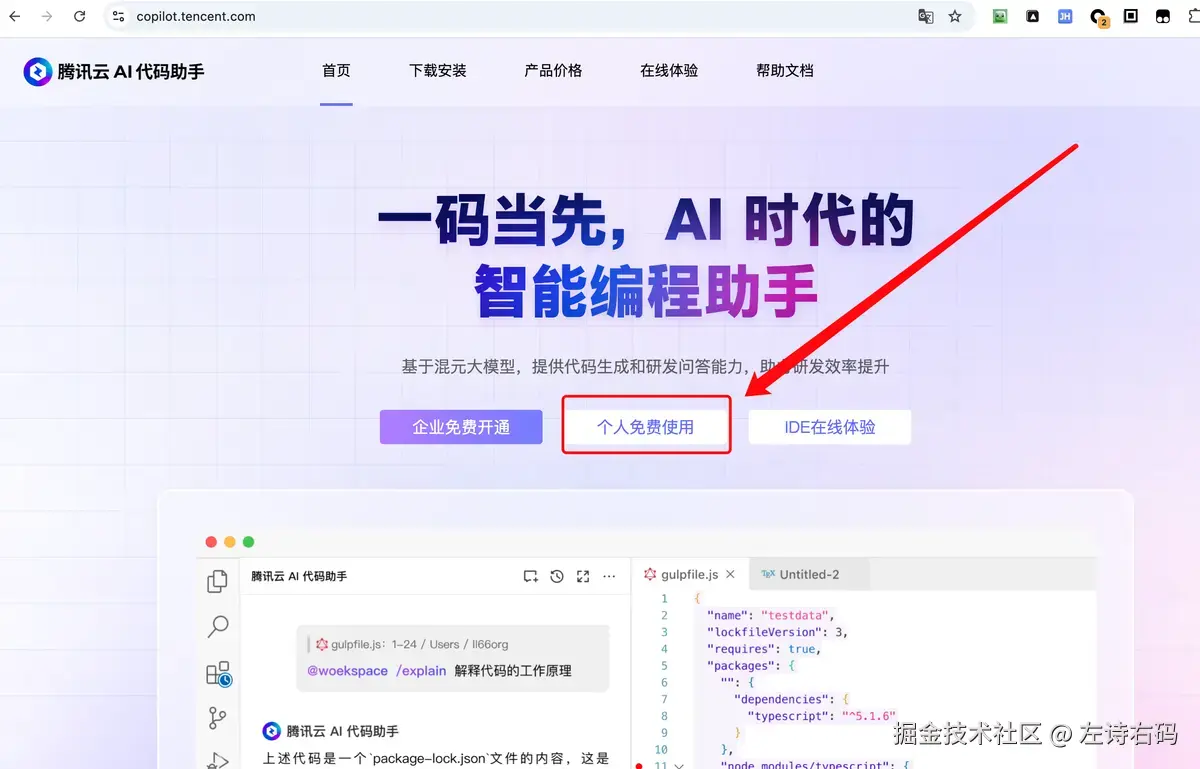This screenshot has height=769, width=1200.
Task: Open the black A extension icon
Action: (1033, 16)
